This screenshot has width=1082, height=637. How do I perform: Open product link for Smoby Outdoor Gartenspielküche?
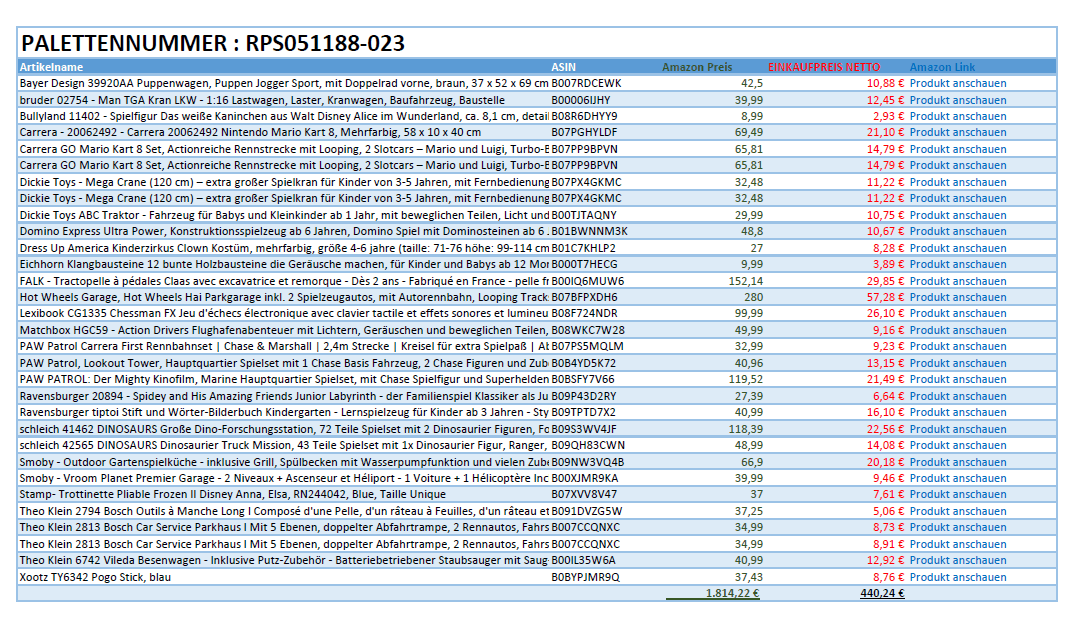[957, 462]
